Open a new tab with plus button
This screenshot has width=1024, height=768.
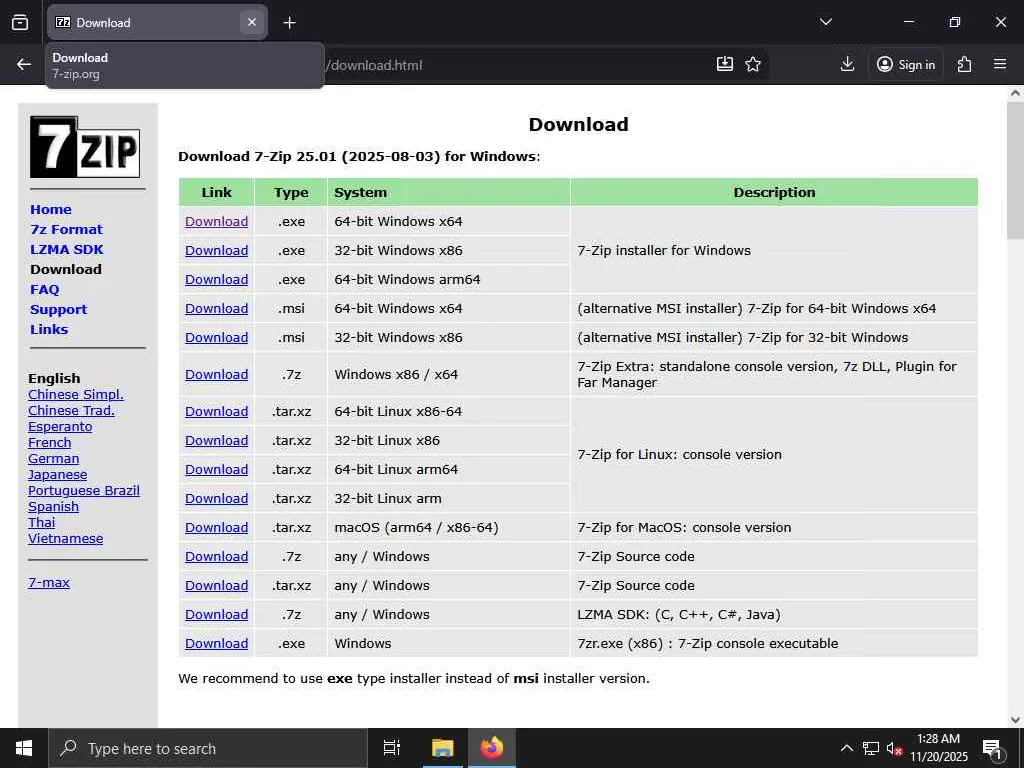pyautogui.click(x=289, y=23)
